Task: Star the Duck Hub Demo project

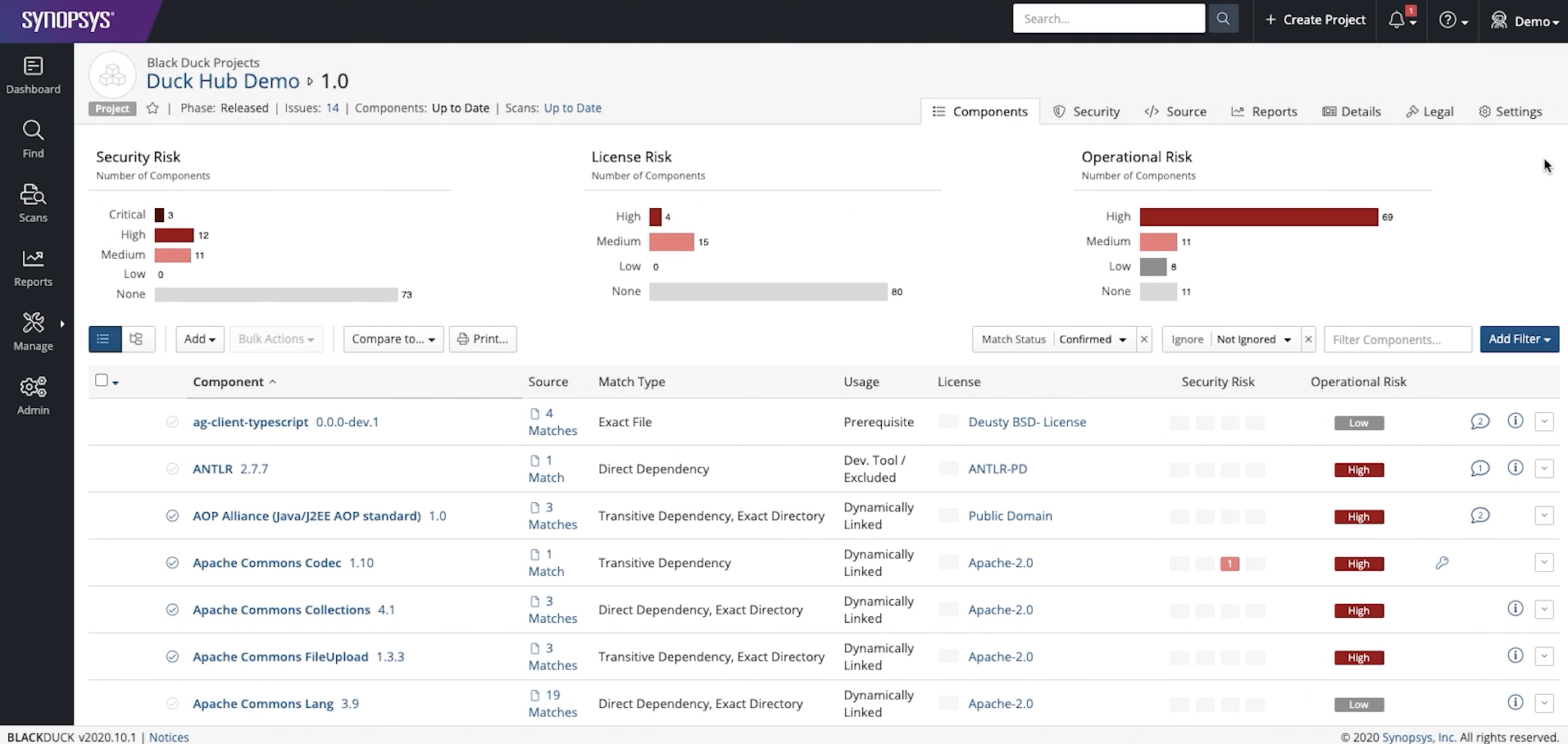Action: [x=152, y=108]
